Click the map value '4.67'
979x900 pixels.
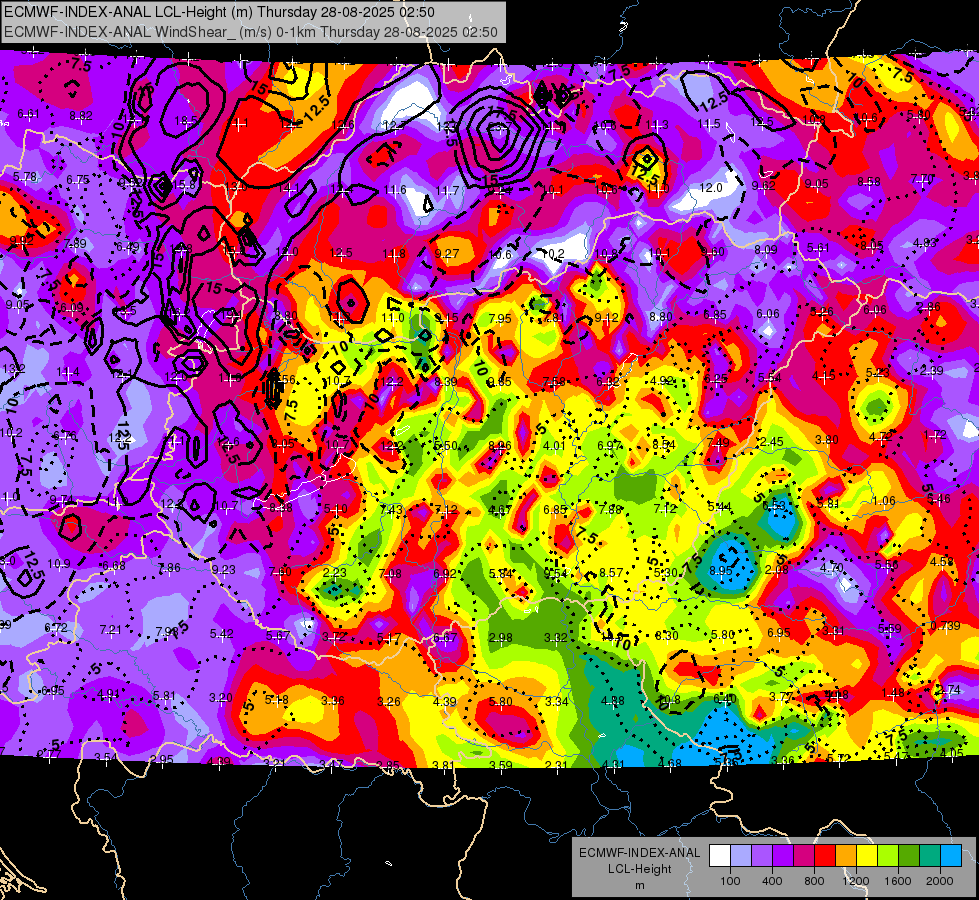tap(500, 510)
